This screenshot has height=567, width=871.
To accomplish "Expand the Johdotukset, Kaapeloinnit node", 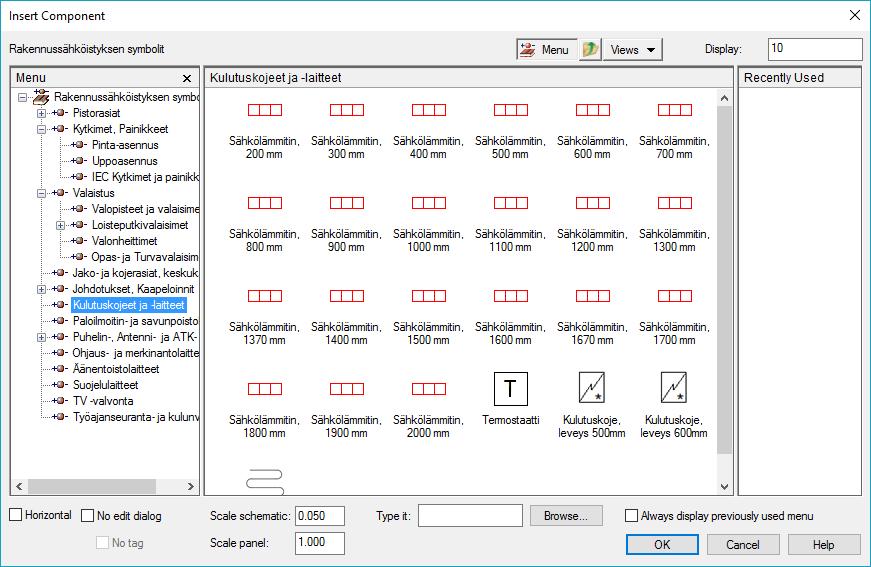I will click(x=41, y=289).
